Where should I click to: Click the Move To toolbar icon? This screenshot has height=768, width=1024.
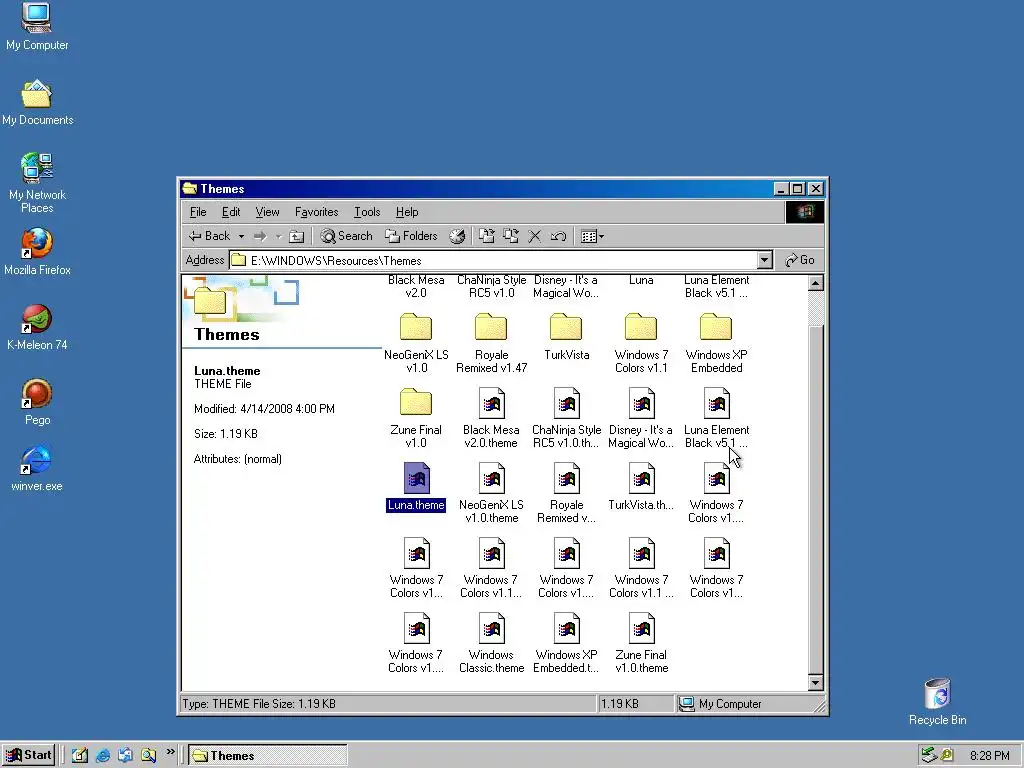(487, 236)
